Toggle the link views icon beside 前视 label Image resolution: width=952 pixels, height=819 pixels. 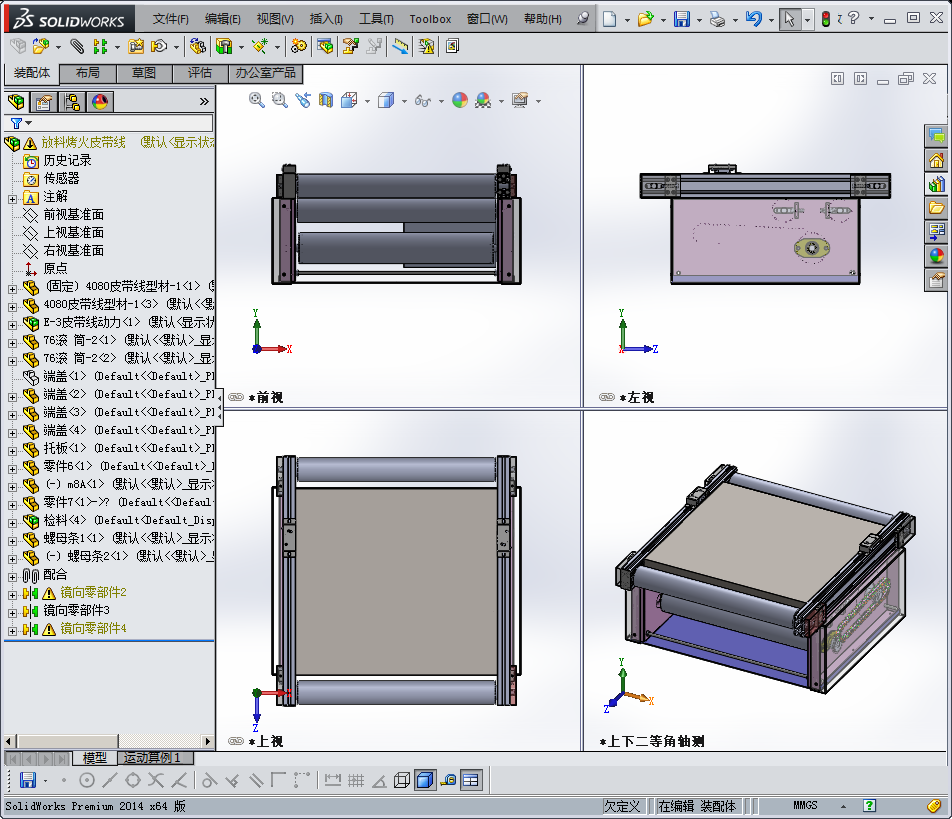point(236,397)
